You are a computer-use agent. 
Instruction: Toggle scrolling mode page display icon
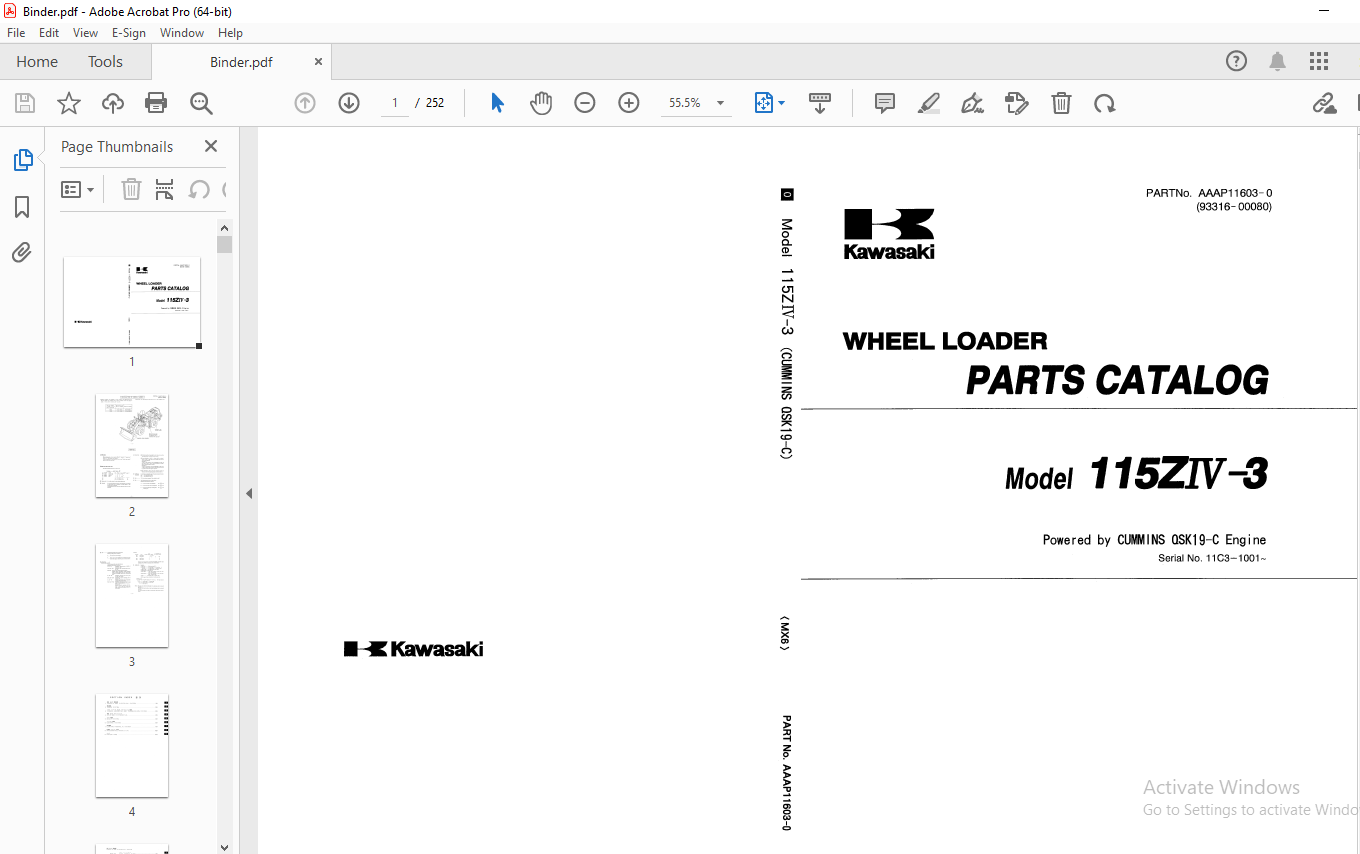point(820,103)
